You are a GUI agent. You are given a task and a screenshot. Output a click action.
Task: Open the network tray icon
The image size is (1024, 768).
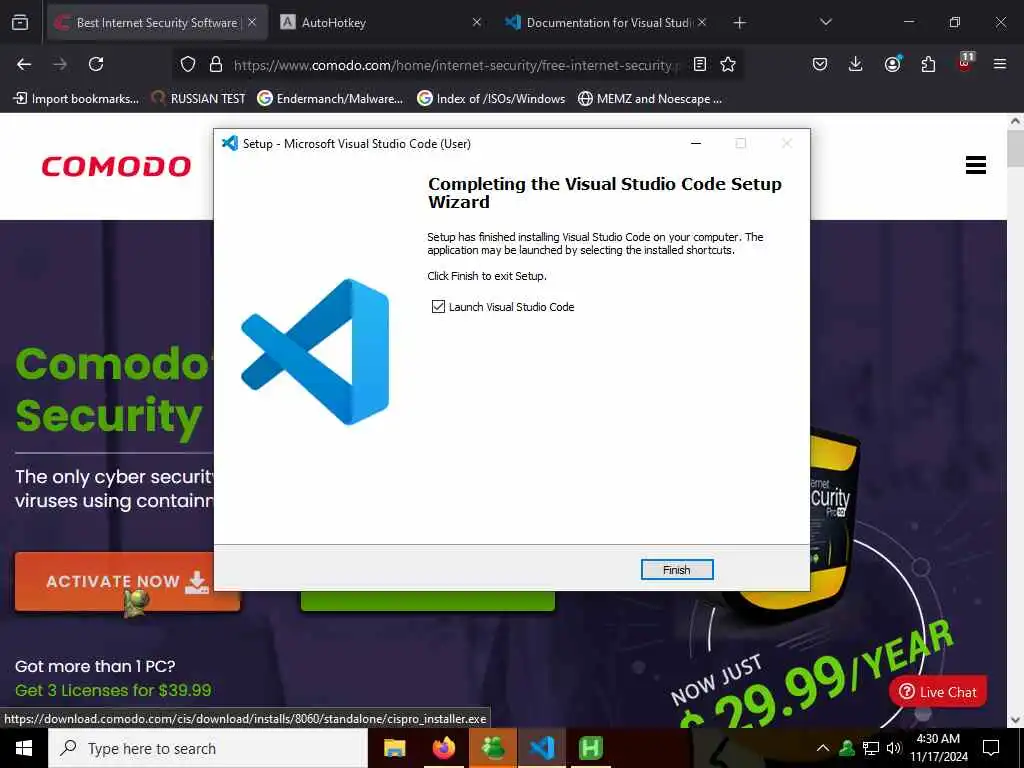click(x=871, y=748)
